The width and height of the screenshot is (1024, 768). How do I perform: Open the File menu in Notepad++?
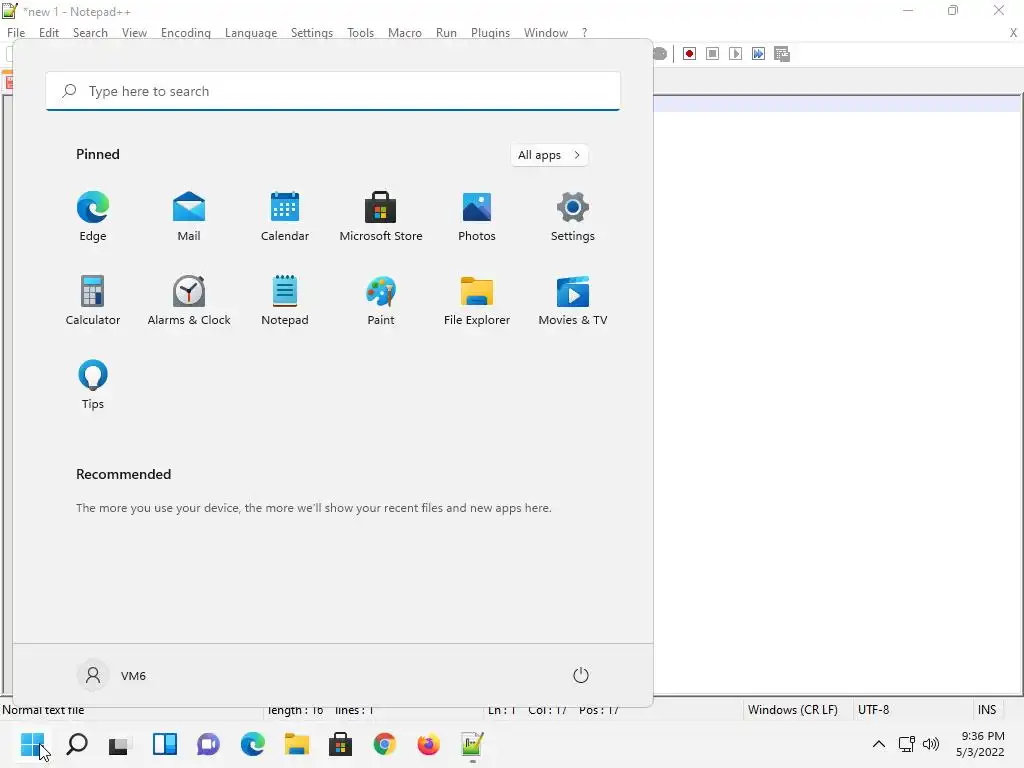pyautogui.click(x=16, y=33)
